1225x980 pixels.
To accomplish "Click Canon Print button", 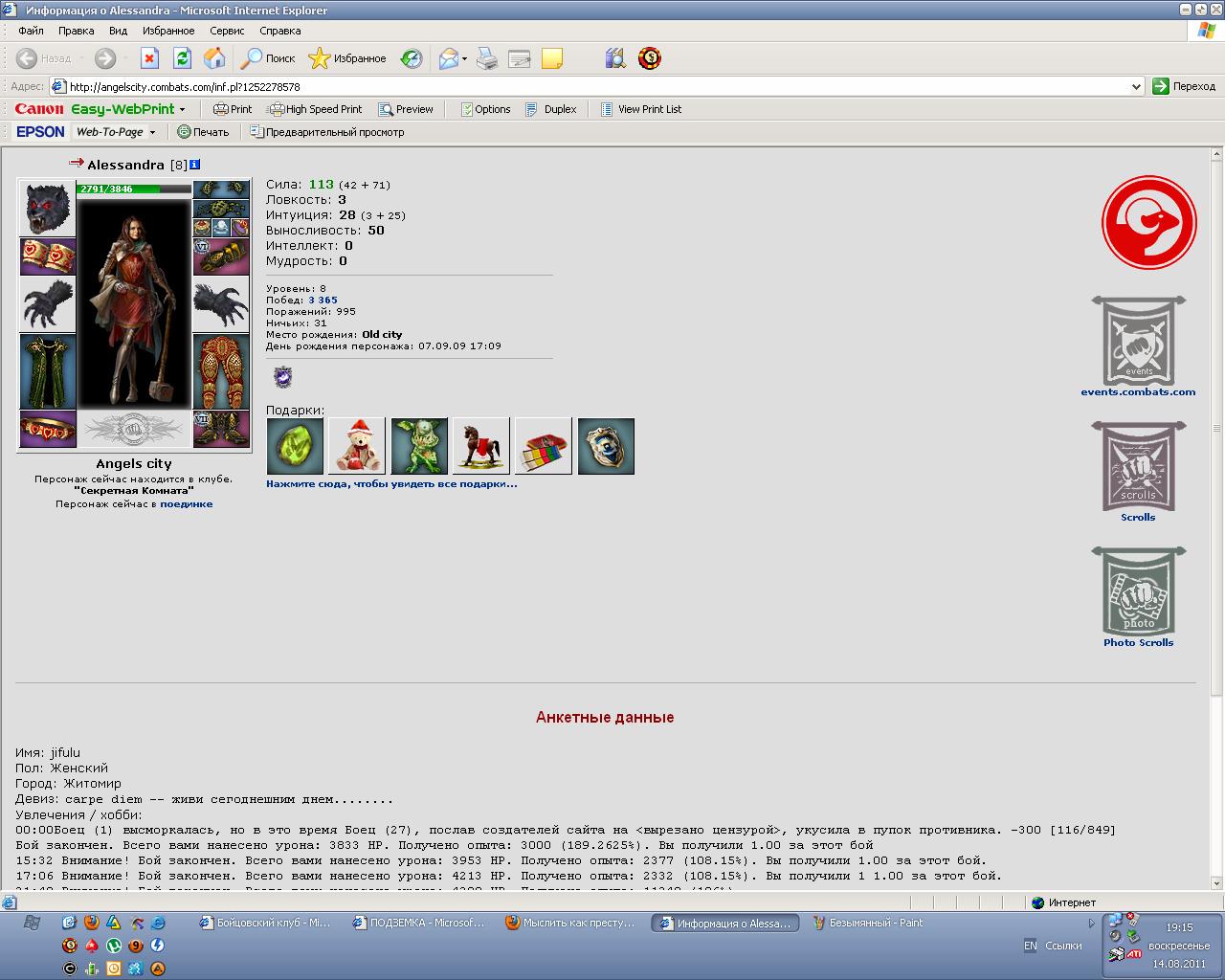I will click(233, 109).
